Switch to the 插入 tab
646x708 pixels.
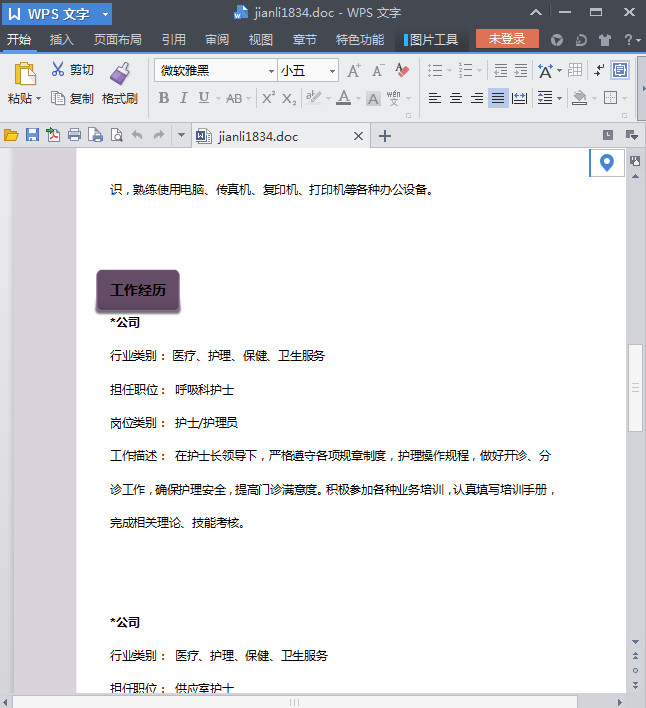tap(62, 40)
